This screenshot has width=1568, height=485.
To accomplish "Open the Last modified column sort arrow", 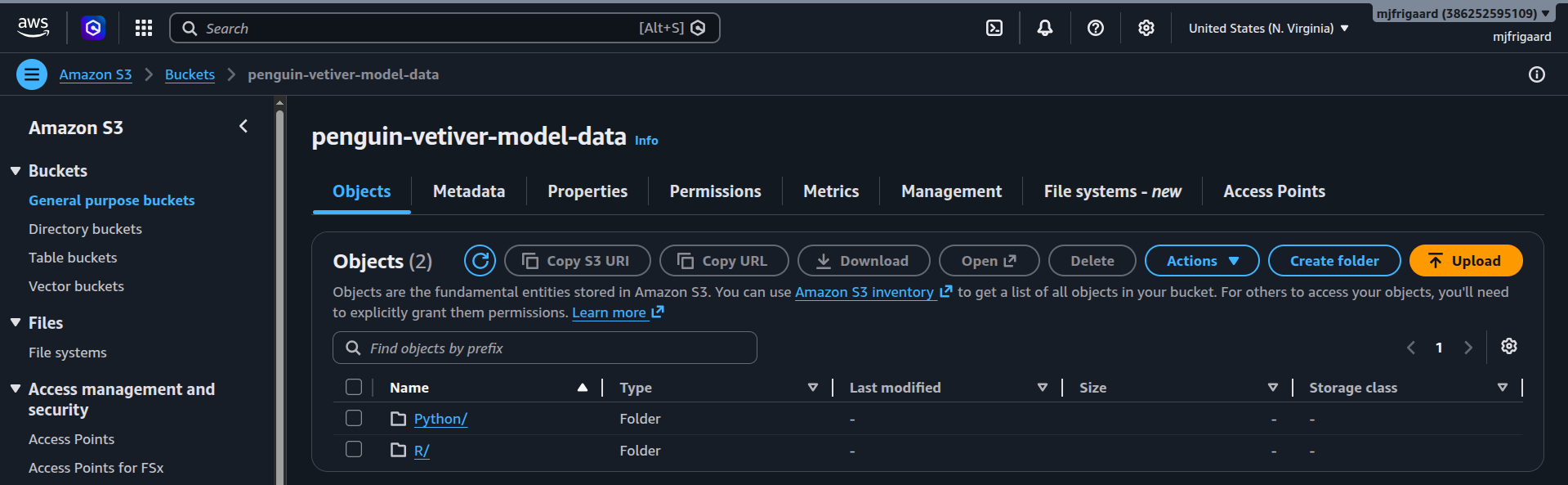I will pos(1043,388).
